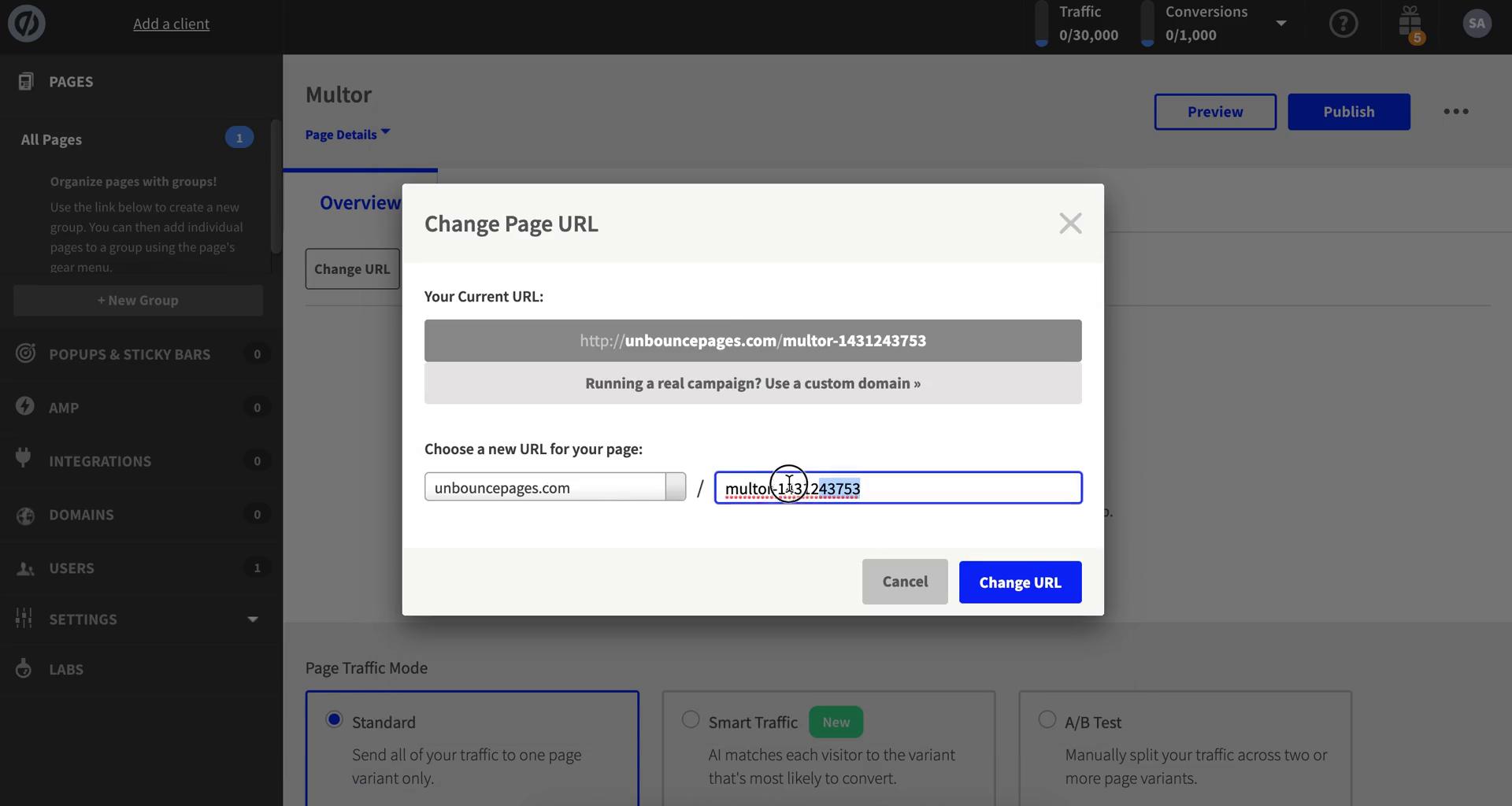Publish the Multor page

click(1348, 112)
